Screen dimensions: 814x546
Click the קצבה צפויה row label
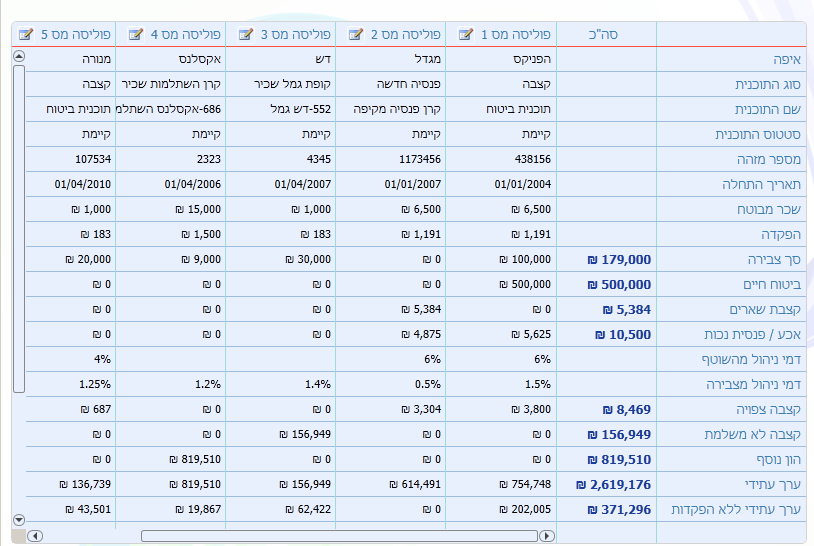(x=768, y=410)
